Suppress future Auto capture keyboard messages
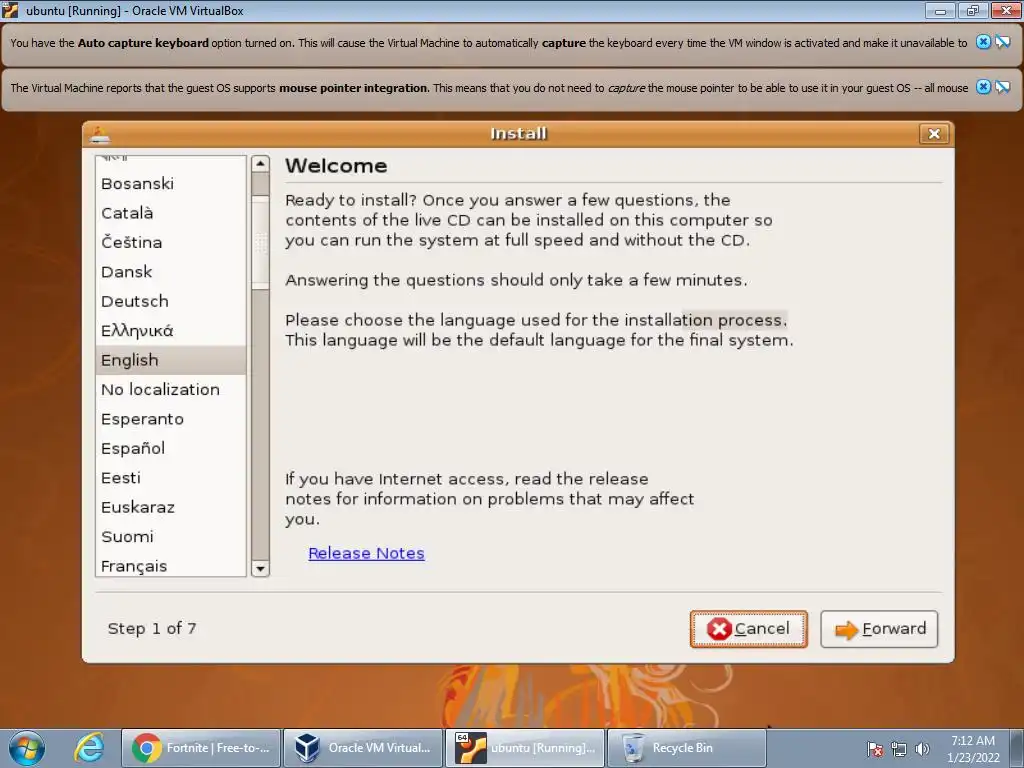The image size is (1024, 768). point(1002,42)
